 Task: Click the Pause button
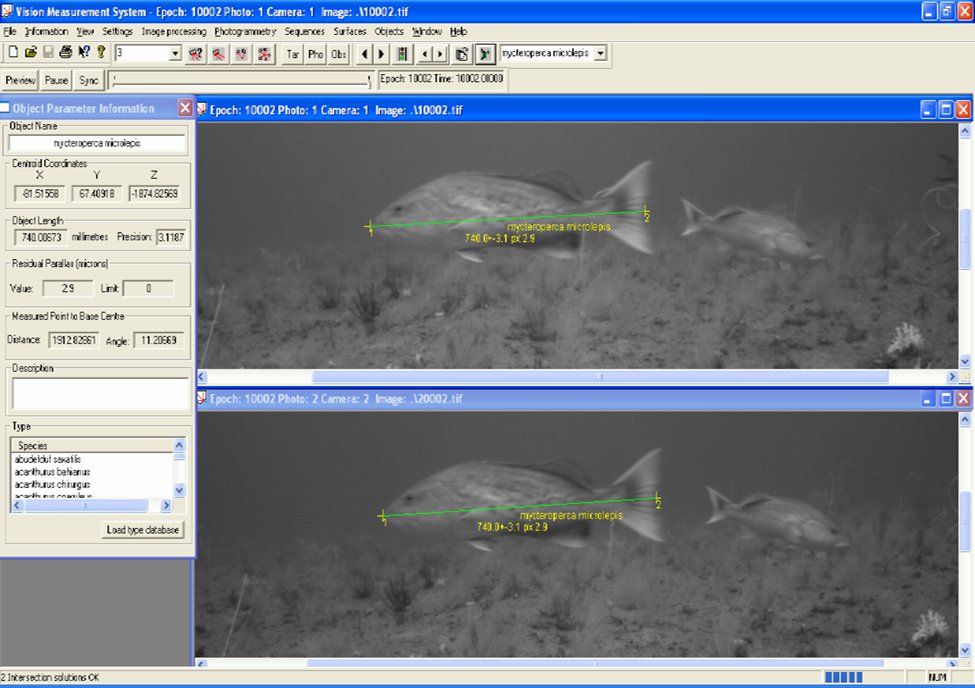(x=55, y=80)
